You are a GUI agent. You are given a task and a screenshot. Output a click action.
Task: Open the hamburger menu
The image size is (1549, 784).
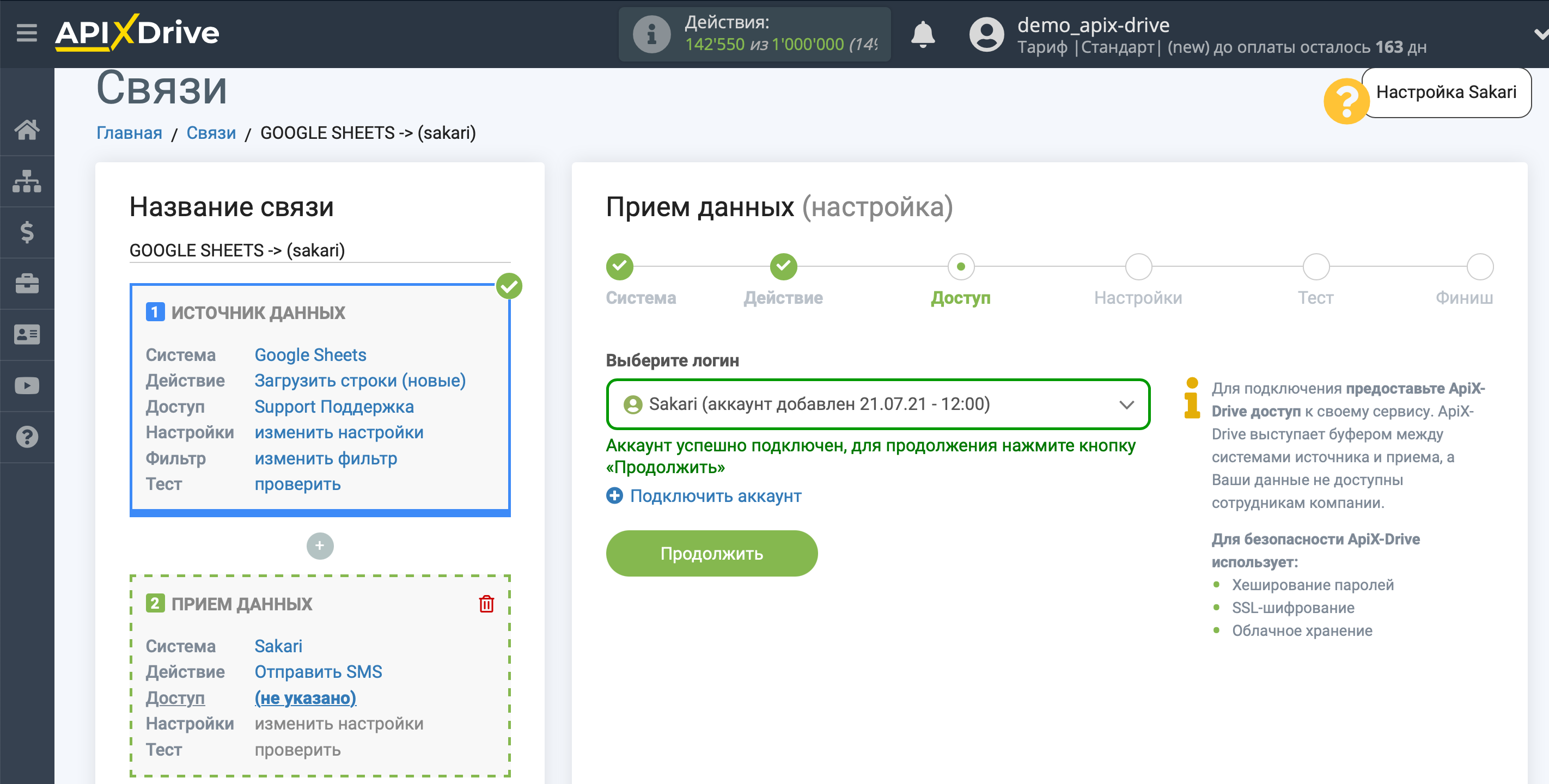pos(27,33)
